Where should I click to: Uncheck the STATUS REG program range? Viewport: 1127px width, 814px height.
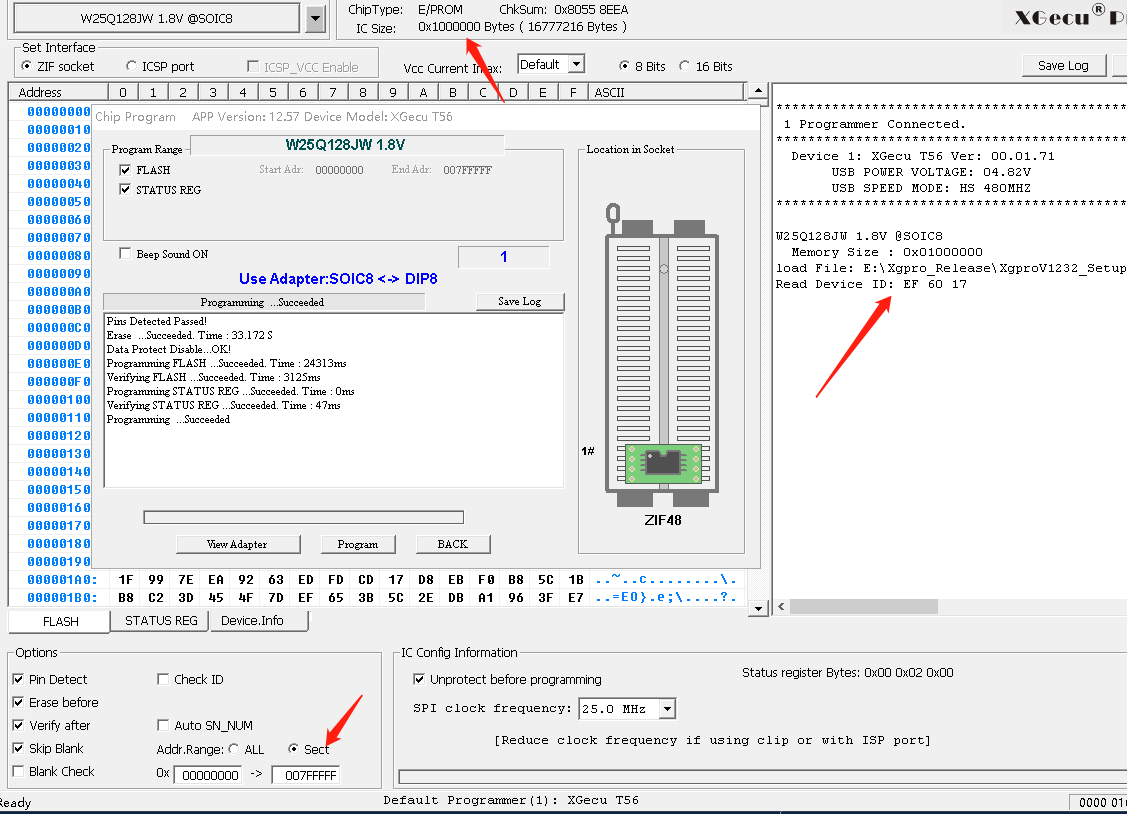[x=125, y=190]
